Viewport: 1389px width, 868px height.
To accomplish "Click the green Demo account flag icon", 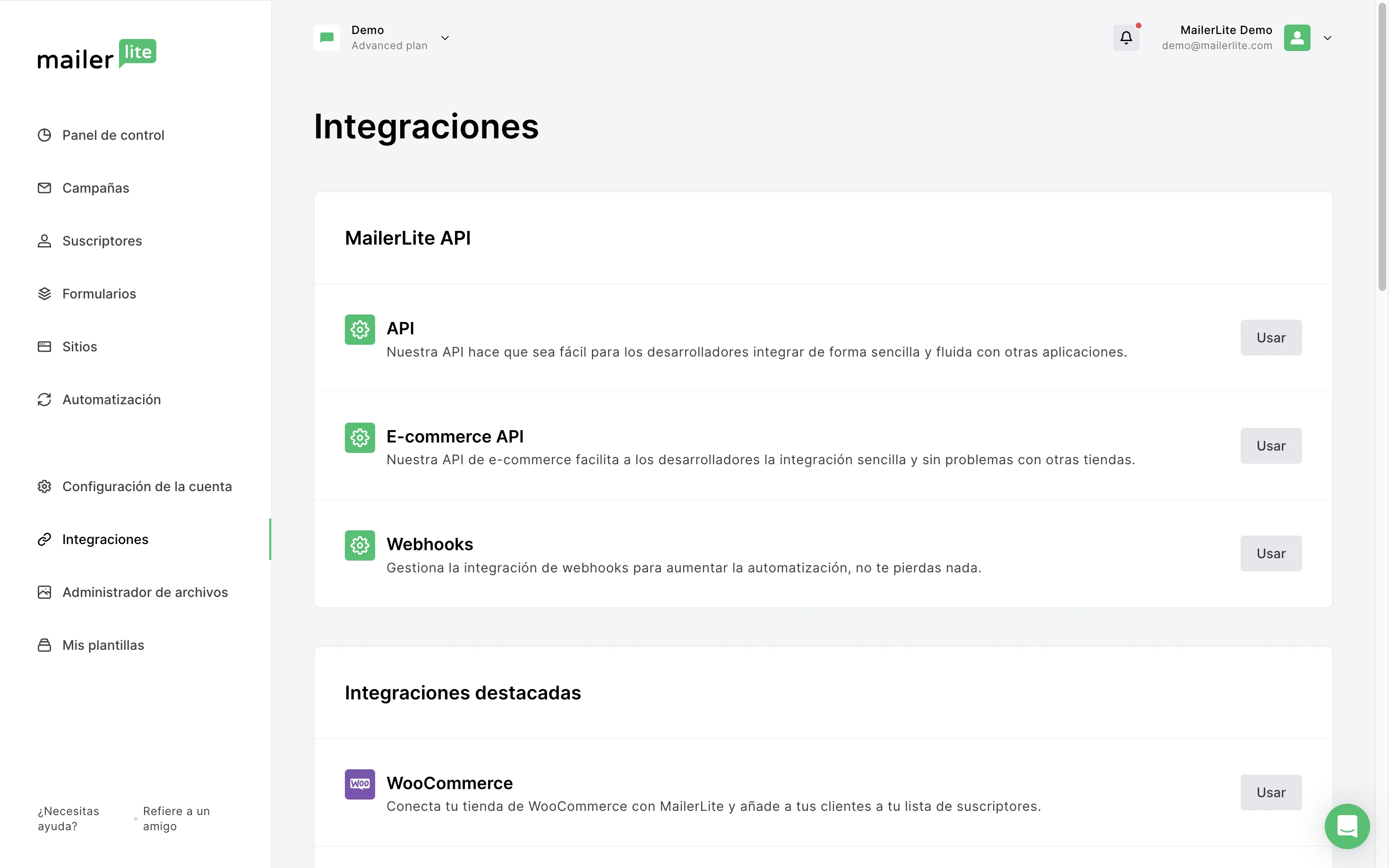I will [327, 38].
